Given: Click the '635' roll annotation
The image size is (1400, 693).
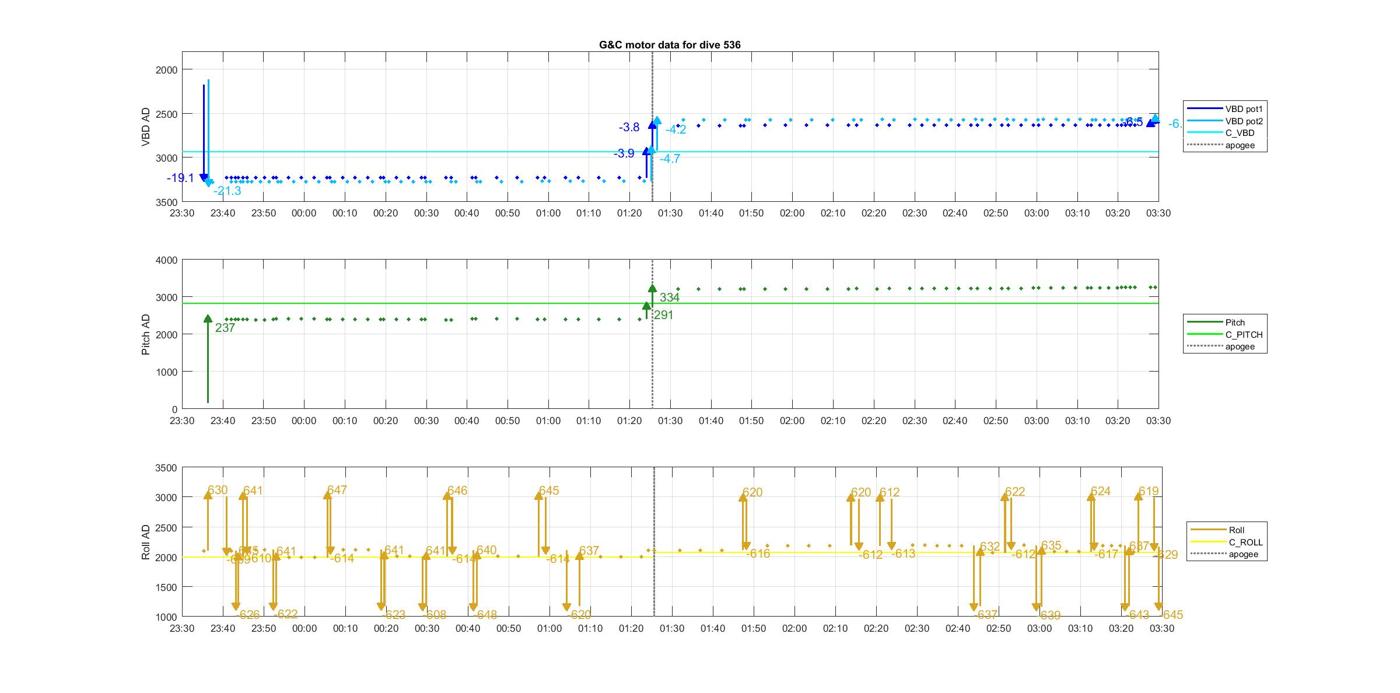Looking at the screenshot, I should [x=1051, y=545].
